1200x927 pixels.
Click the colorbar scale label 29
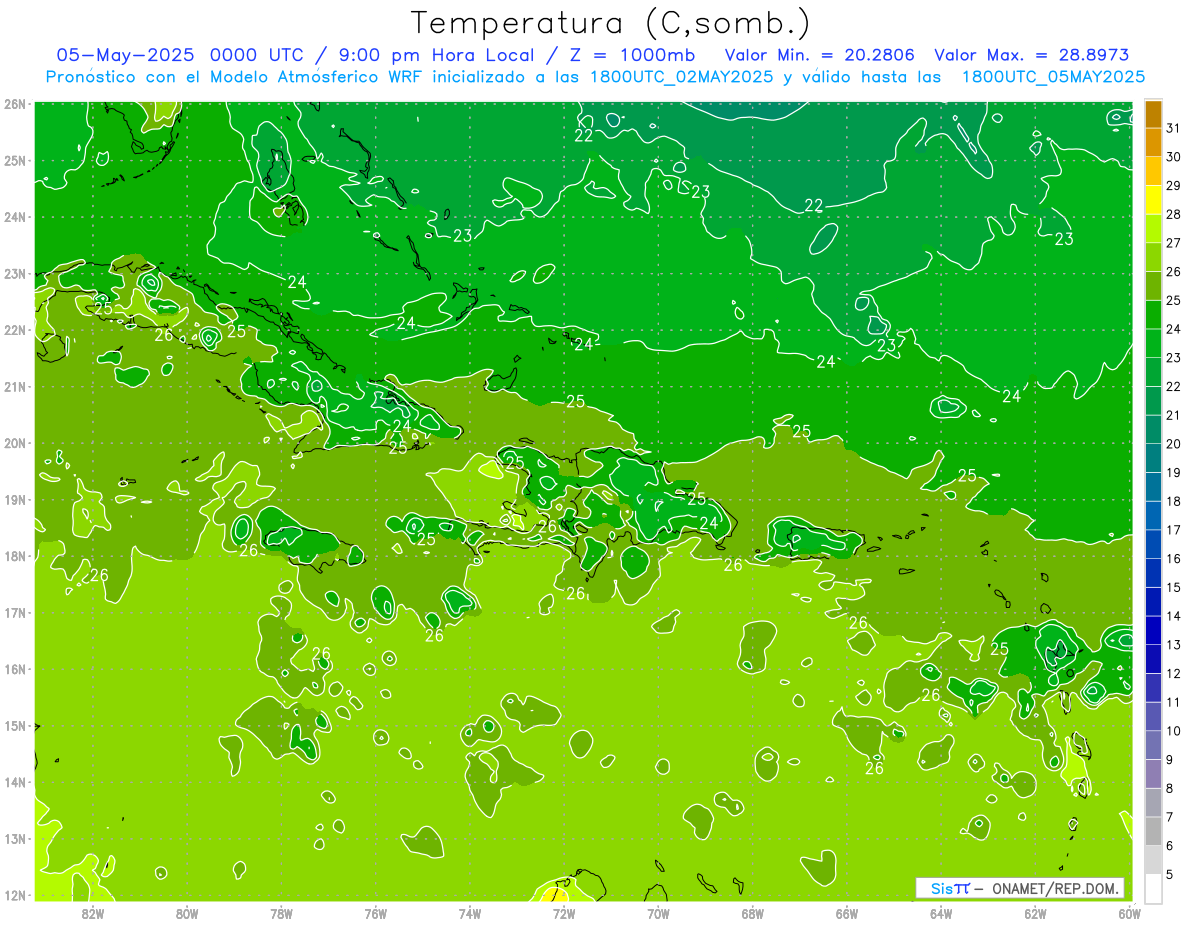[1173, 186]
